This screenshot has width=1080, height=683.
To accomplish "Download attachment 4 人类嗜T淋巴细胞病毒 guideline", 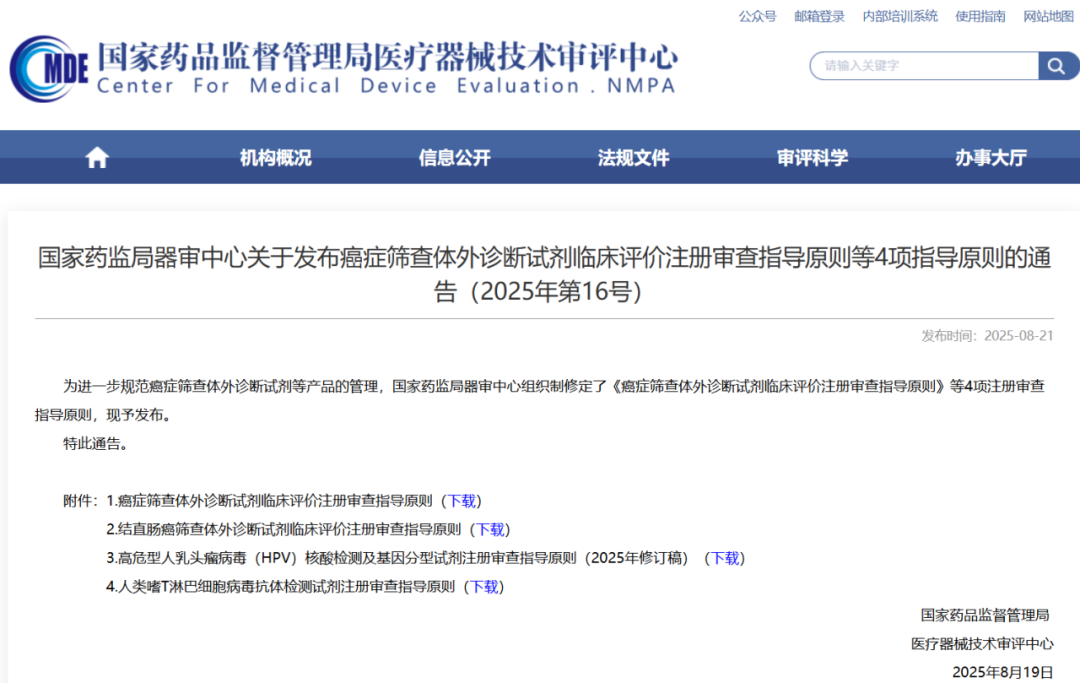I will [484, 587].
